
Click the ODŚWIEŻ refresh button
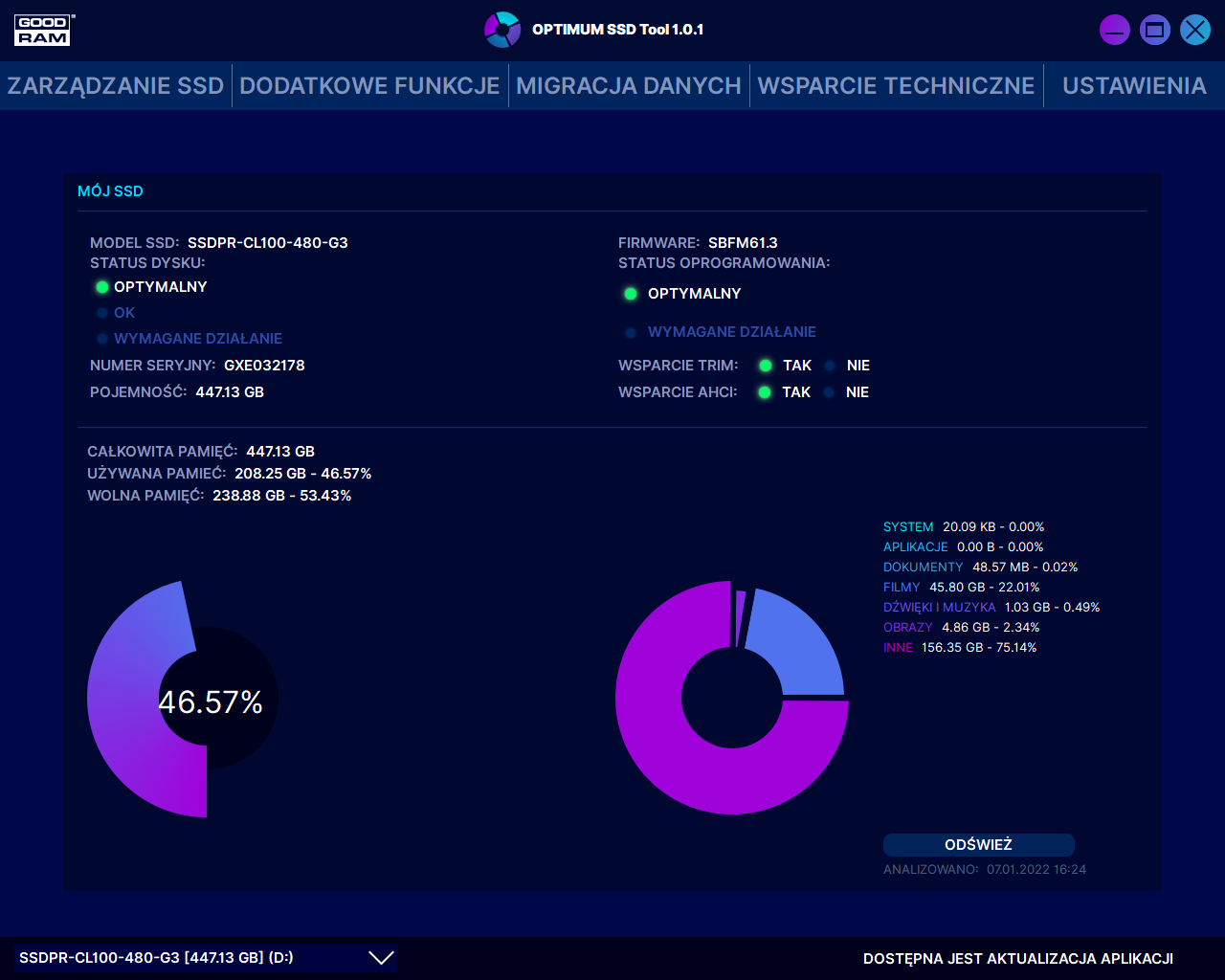click(978, 845)
